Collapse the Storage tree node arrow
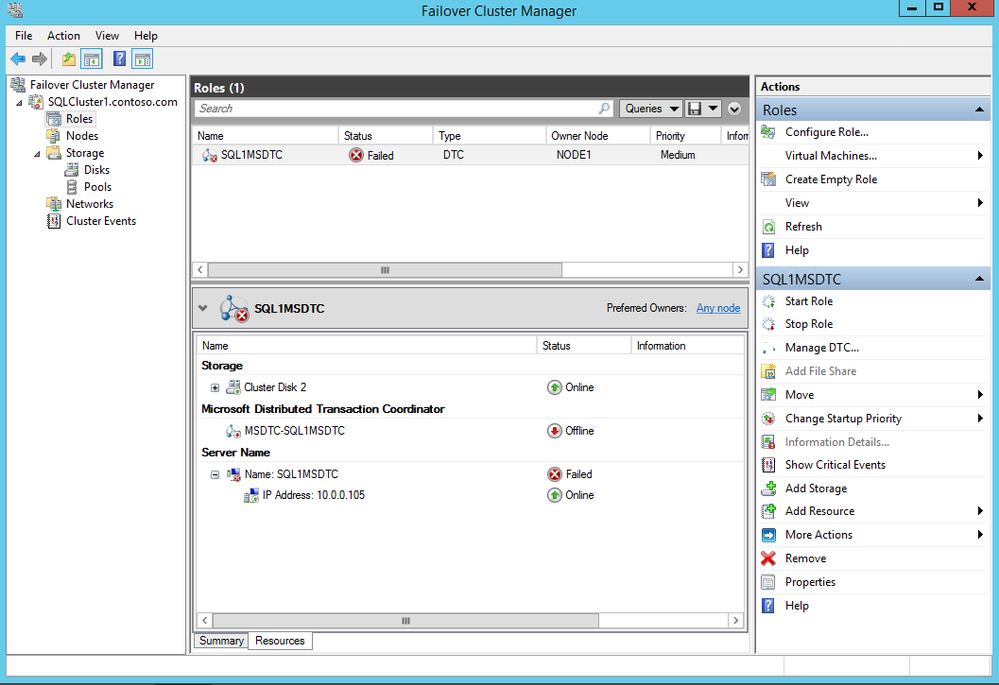The image size is (999, 685). [x=37, y=154]
